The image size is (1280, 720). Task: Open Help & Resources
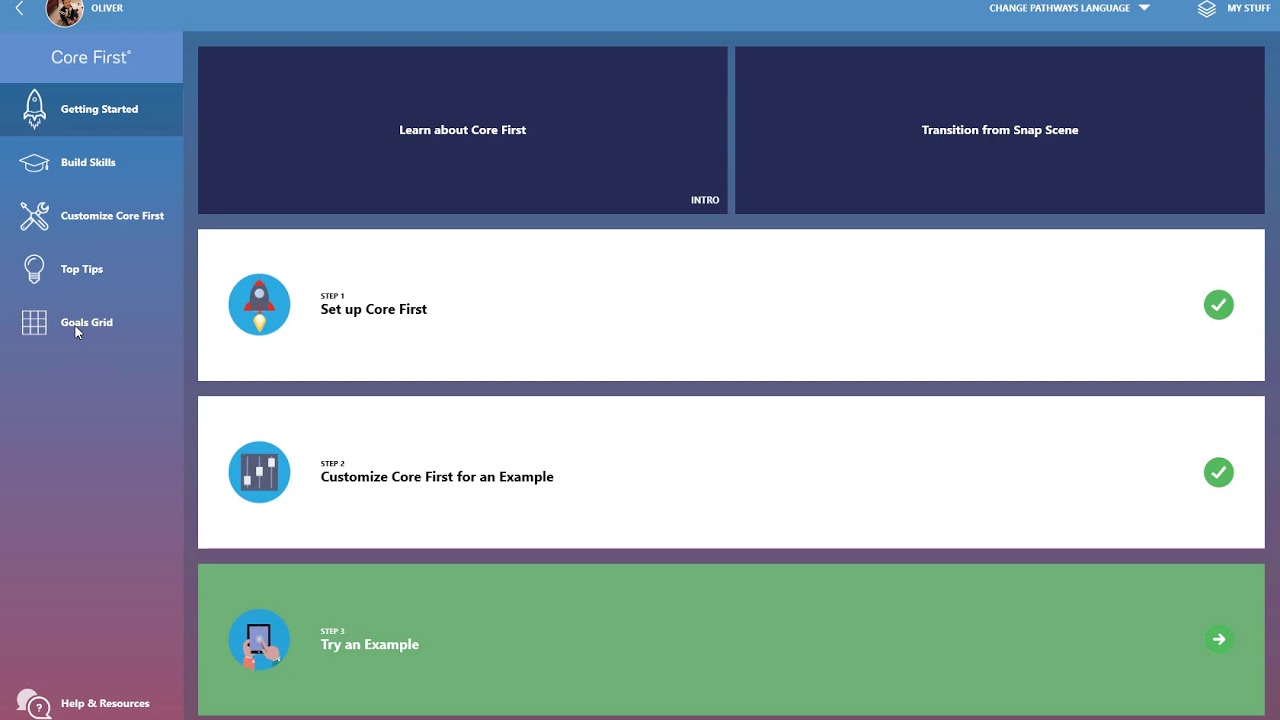91,703
